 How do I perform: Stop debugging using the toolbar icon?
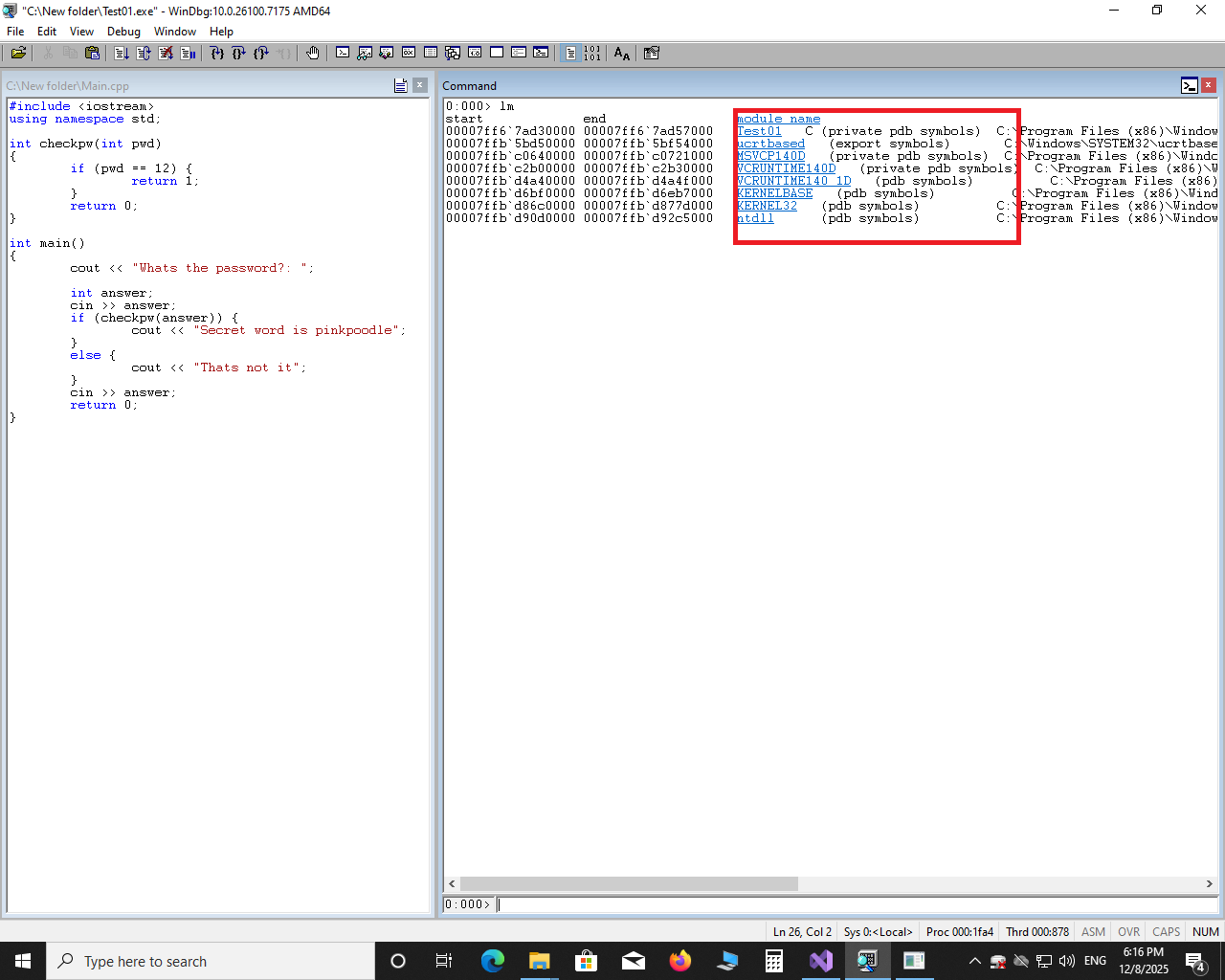coord(166,54)
